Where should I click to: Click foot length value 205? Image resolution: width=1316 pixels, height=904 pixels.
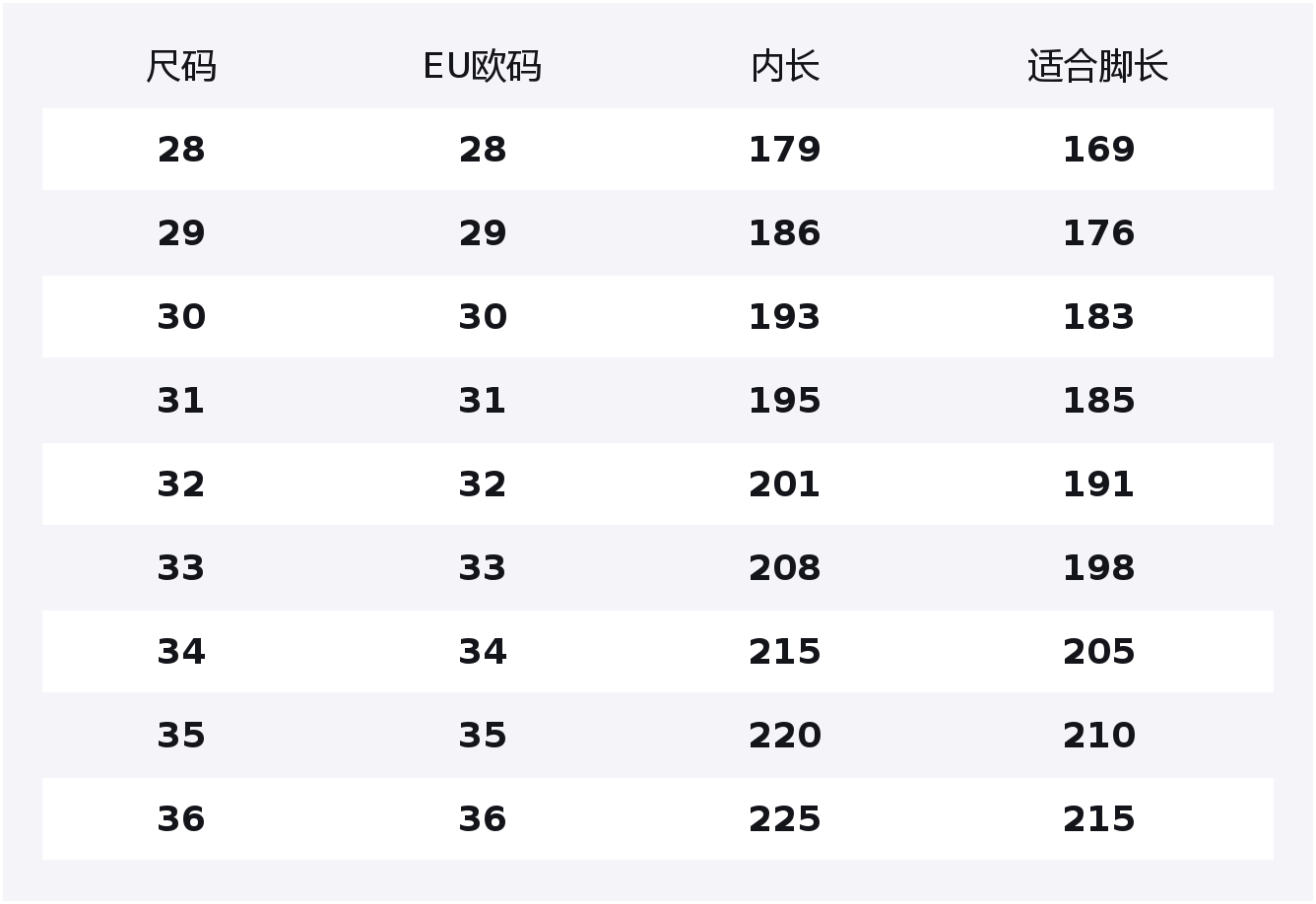point(1098,652)
